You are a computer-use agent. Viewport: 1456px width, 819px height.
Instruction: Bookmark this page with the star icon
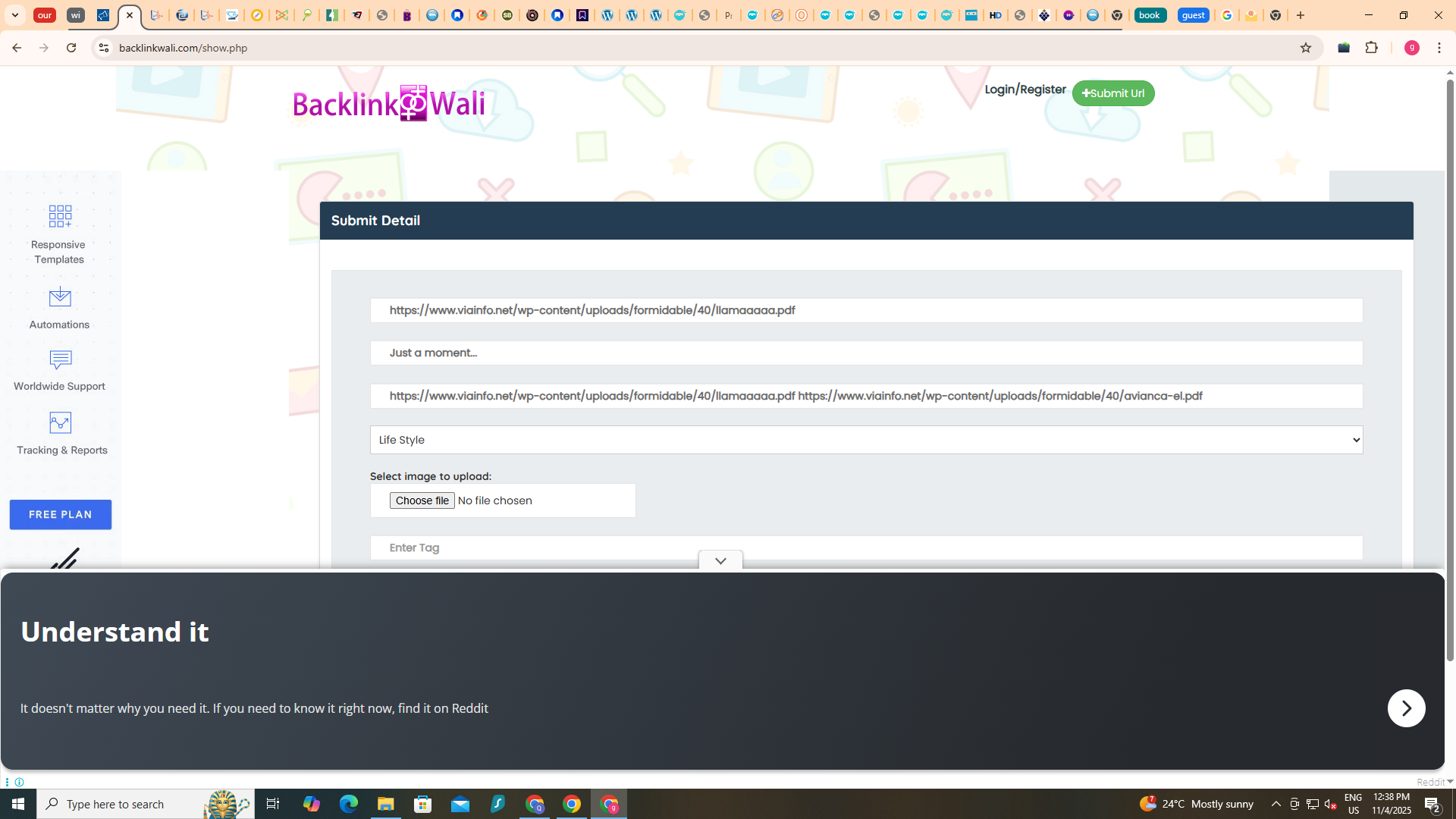point(1305,48)
